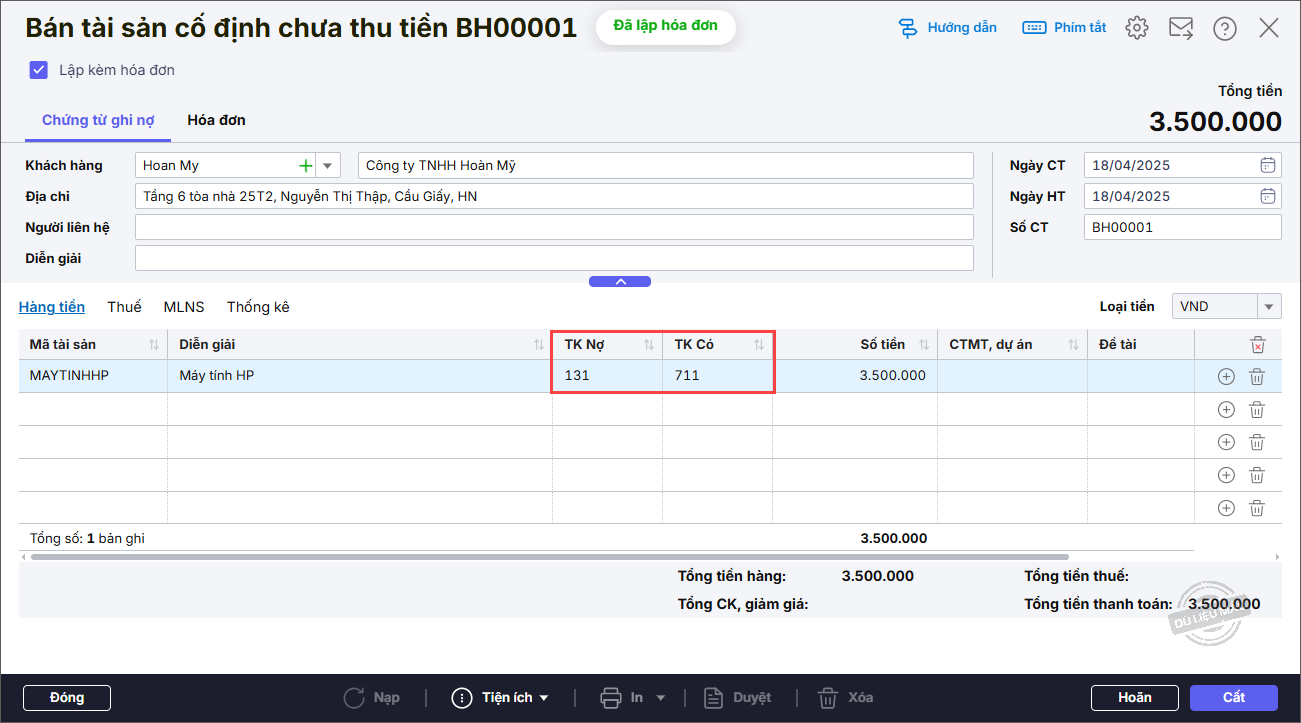This screenshot has height=723, width=1301.
Task: Click the green plus to add customer
Action: coord(306,165)
